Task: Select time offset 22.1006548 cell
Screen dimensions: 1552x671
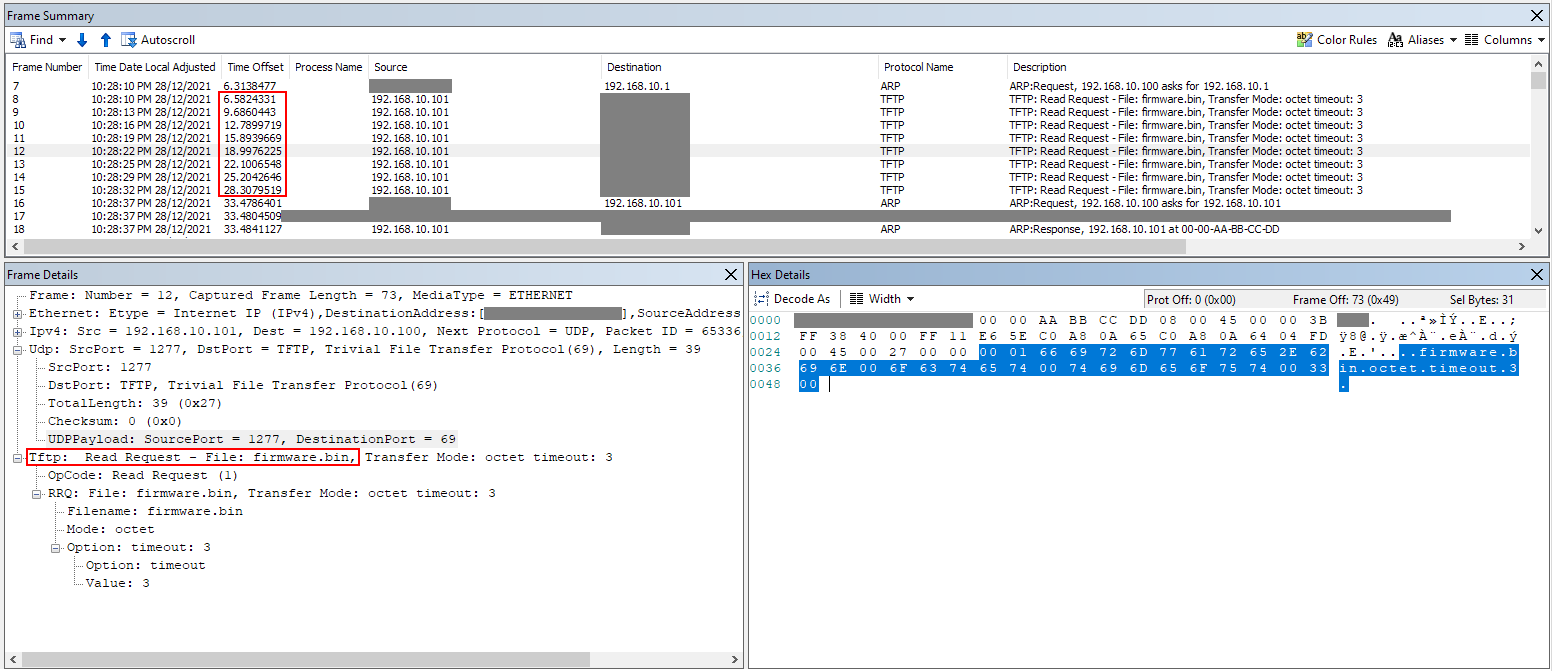Action: pos(252,164)
